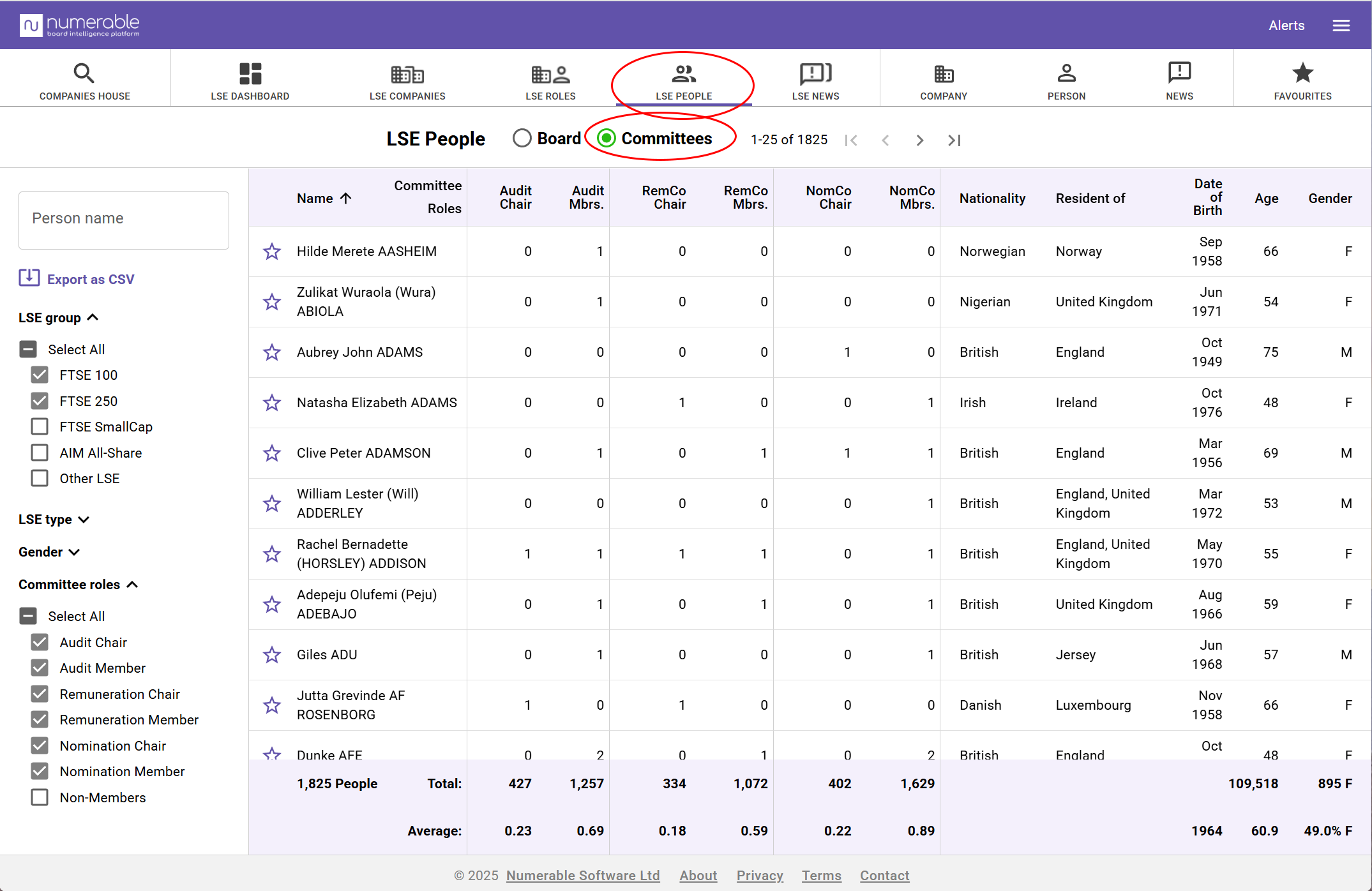Go to next page arrow

pyautogui.click(x=919, y=140)
